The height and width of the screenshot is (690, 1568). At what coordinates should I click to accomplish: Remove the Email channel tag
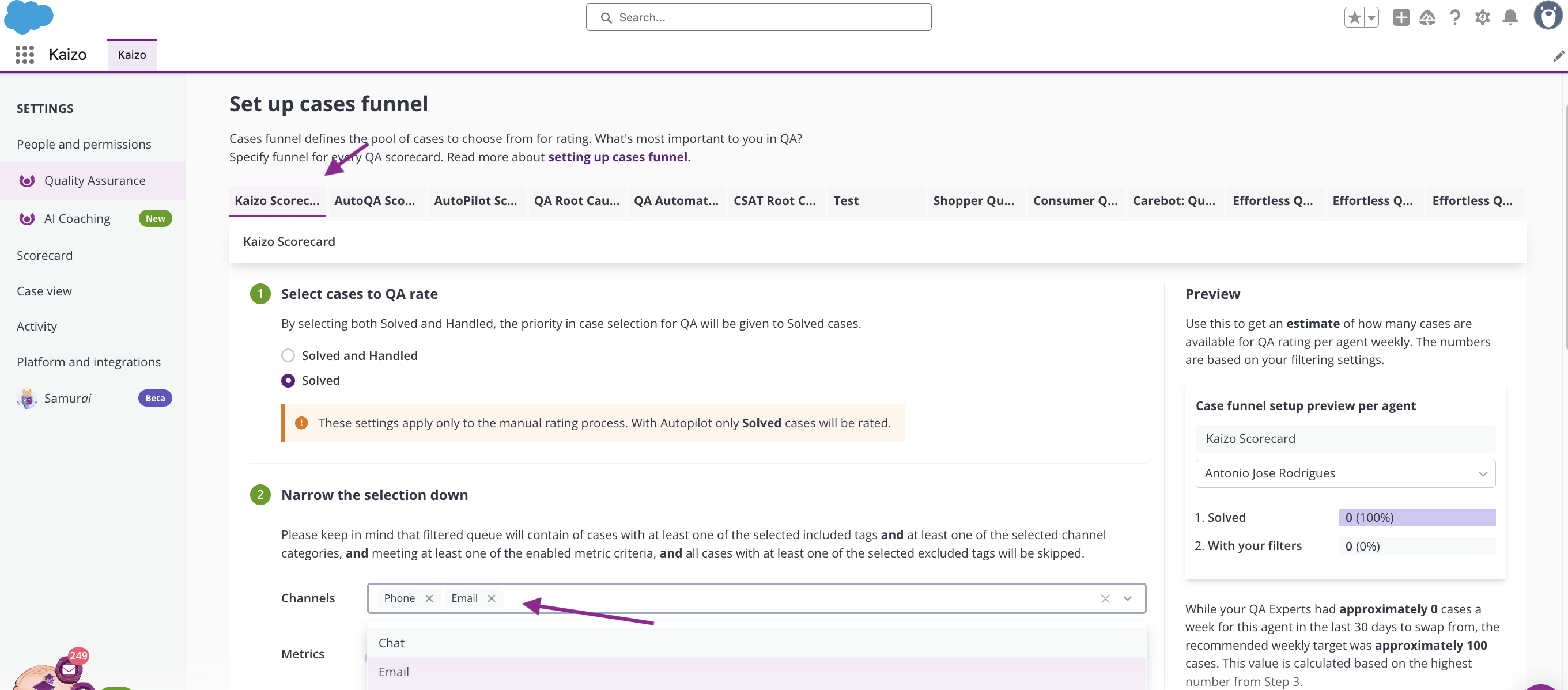point(491,598)
